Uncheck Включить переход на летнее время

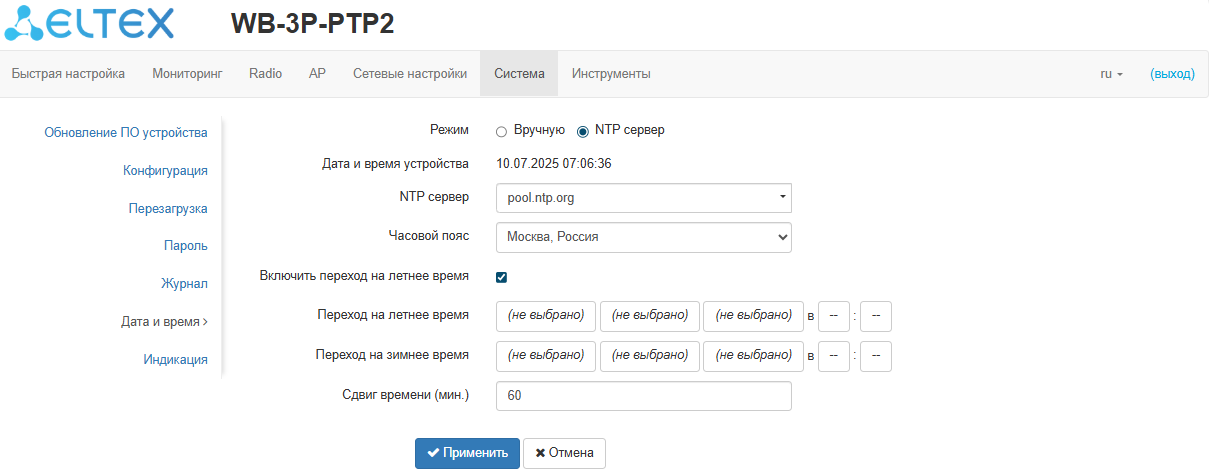pyautogui.click(x=502, y=277)
